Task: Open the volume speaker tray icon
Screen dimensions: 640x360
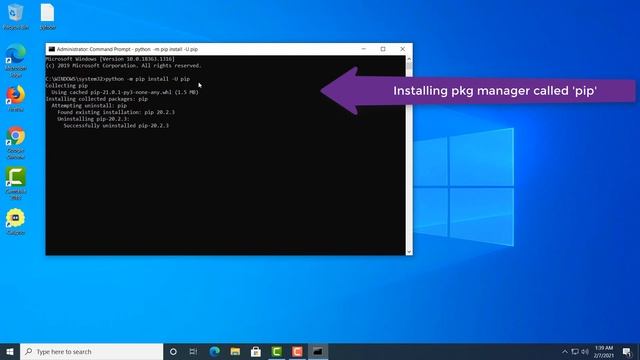Action: tap(585, 351)
